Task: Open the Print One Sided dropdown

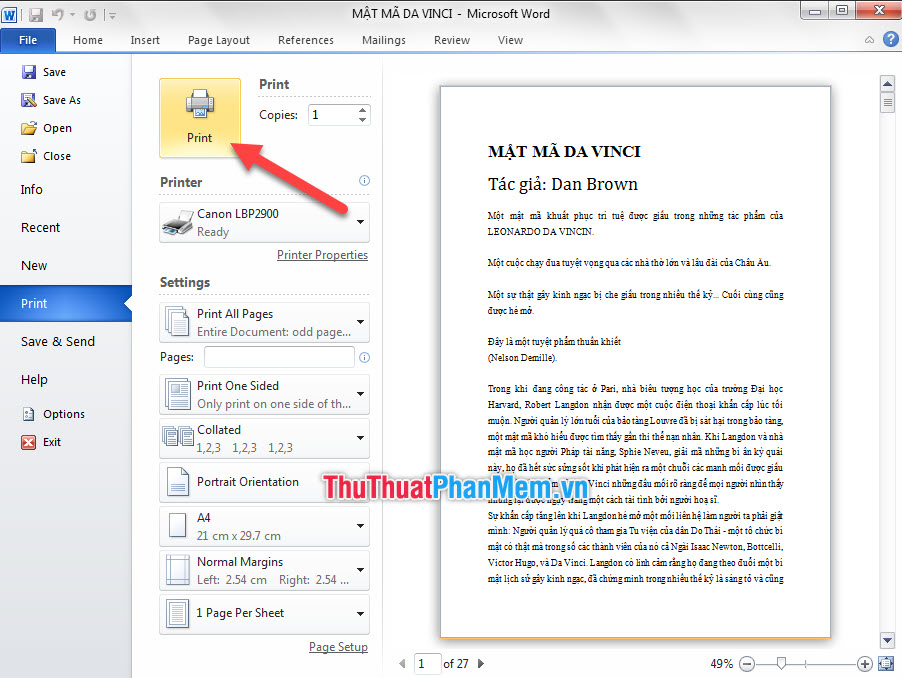Action: point(264,394)
